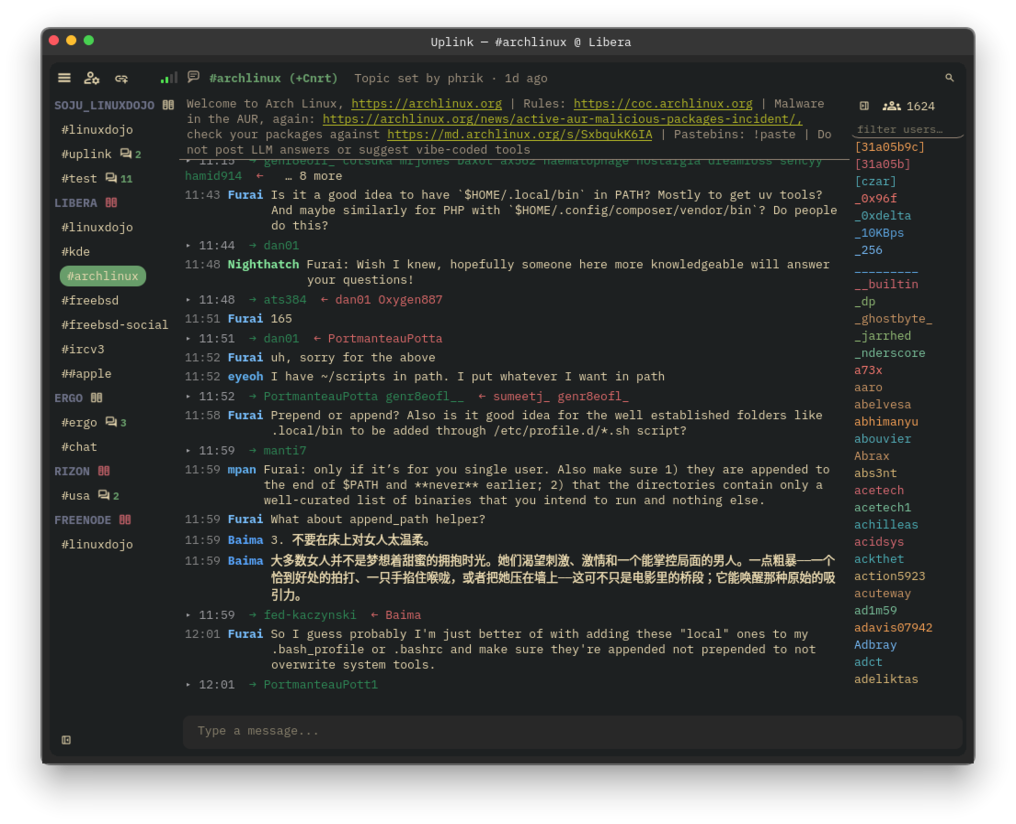The width and height of the screenshot is (1016, 824).
Task: Expand the 11:44 dan01 join event
Action: point(189,246)
